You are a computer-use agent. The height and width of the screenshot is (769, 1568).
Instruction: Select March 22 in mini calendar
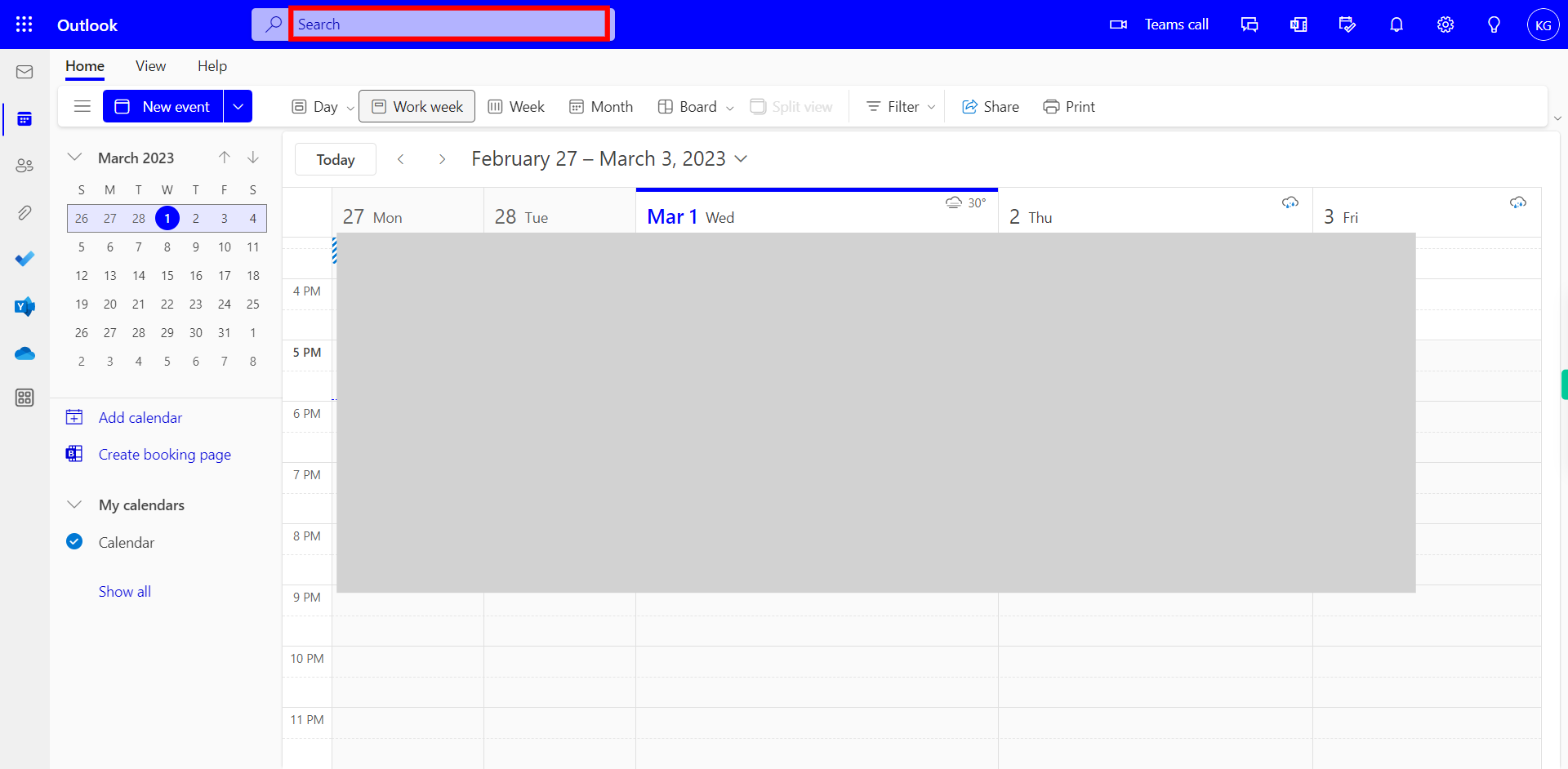click(167, 304)
